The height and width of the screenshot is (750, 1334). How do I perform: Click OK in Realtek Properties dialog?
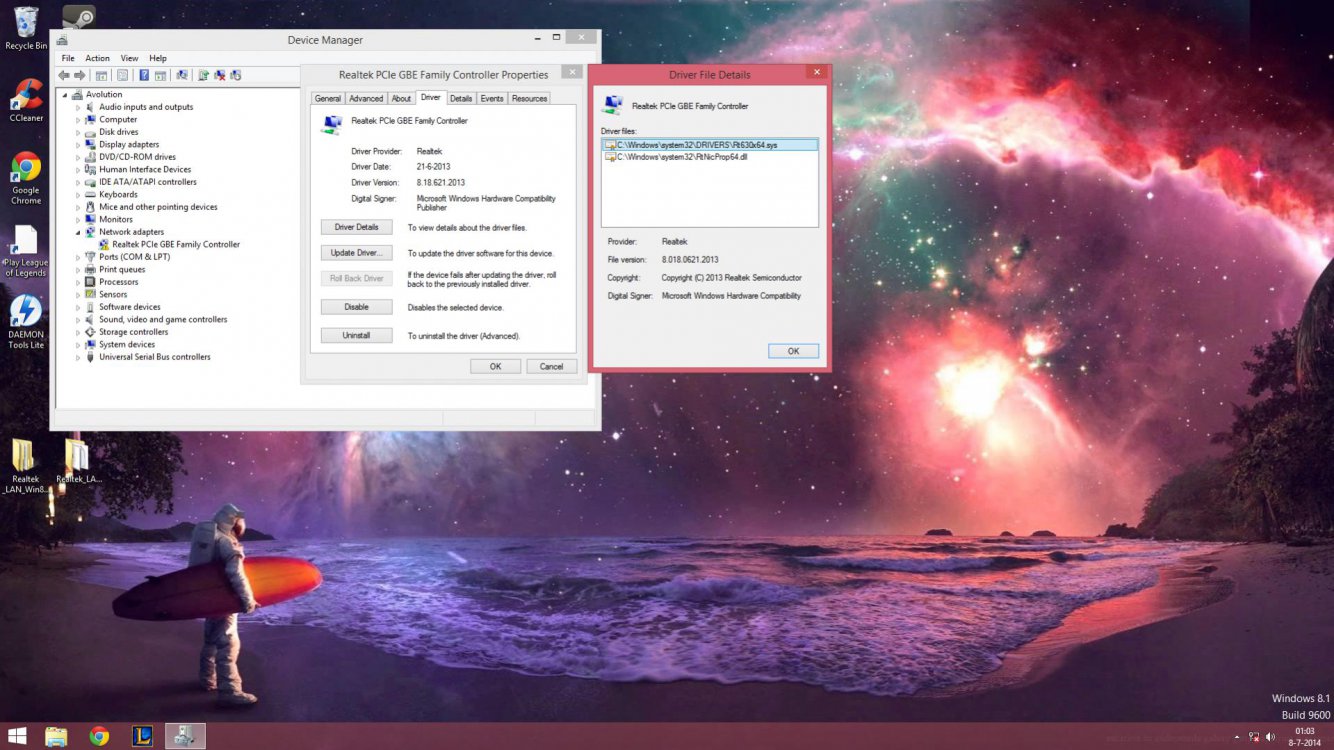[x=495, y=366]
